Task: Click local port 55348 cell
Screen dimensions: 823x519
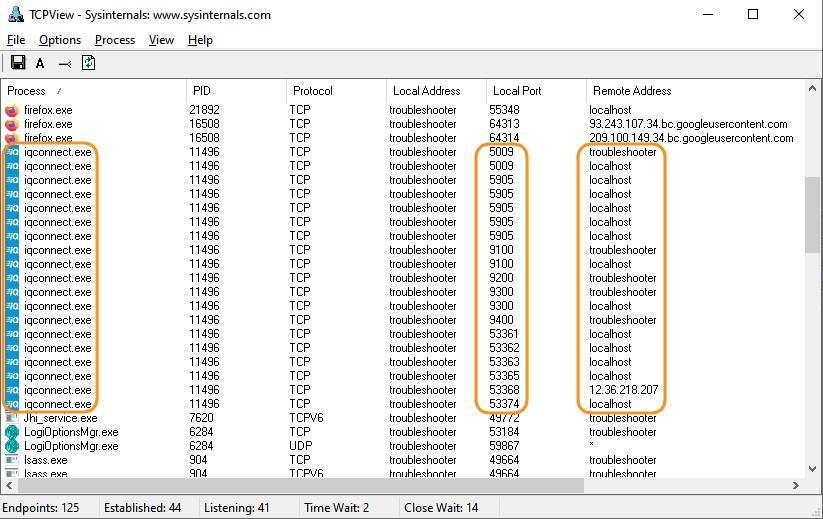Action: coord(504,110)
